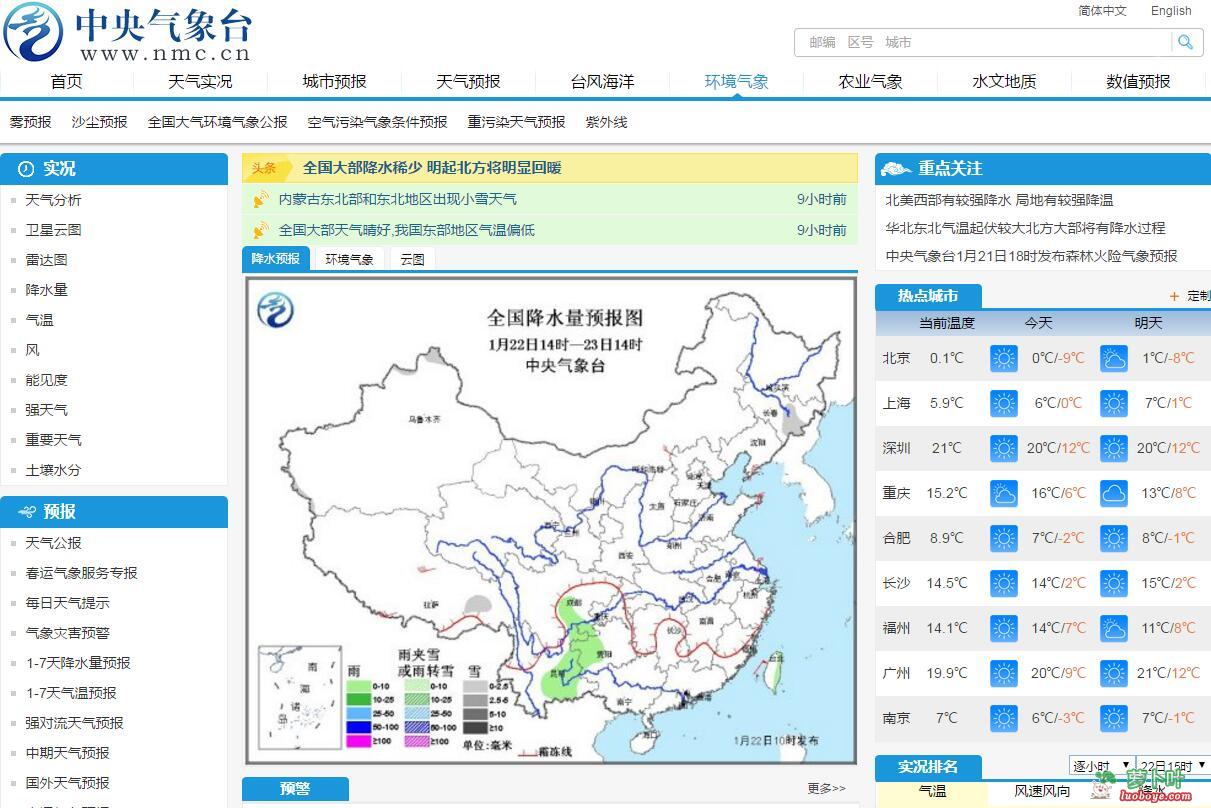Click Beijing's sunny weather icon for today
Image resolution: width=1211 pixels, height=808 pixels.
(1003, 358)
